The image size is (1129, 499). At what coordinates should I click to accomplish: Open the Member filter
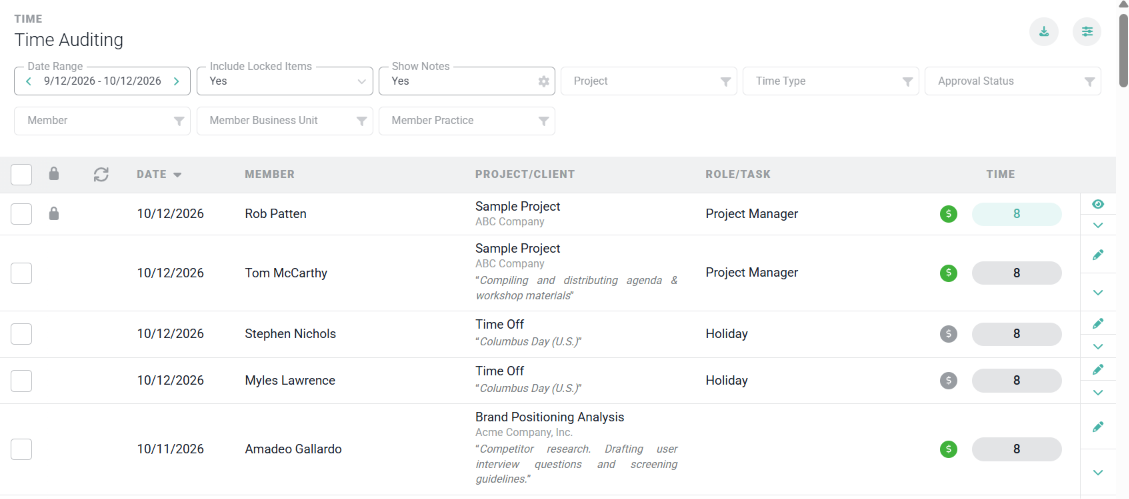point(102,121)
